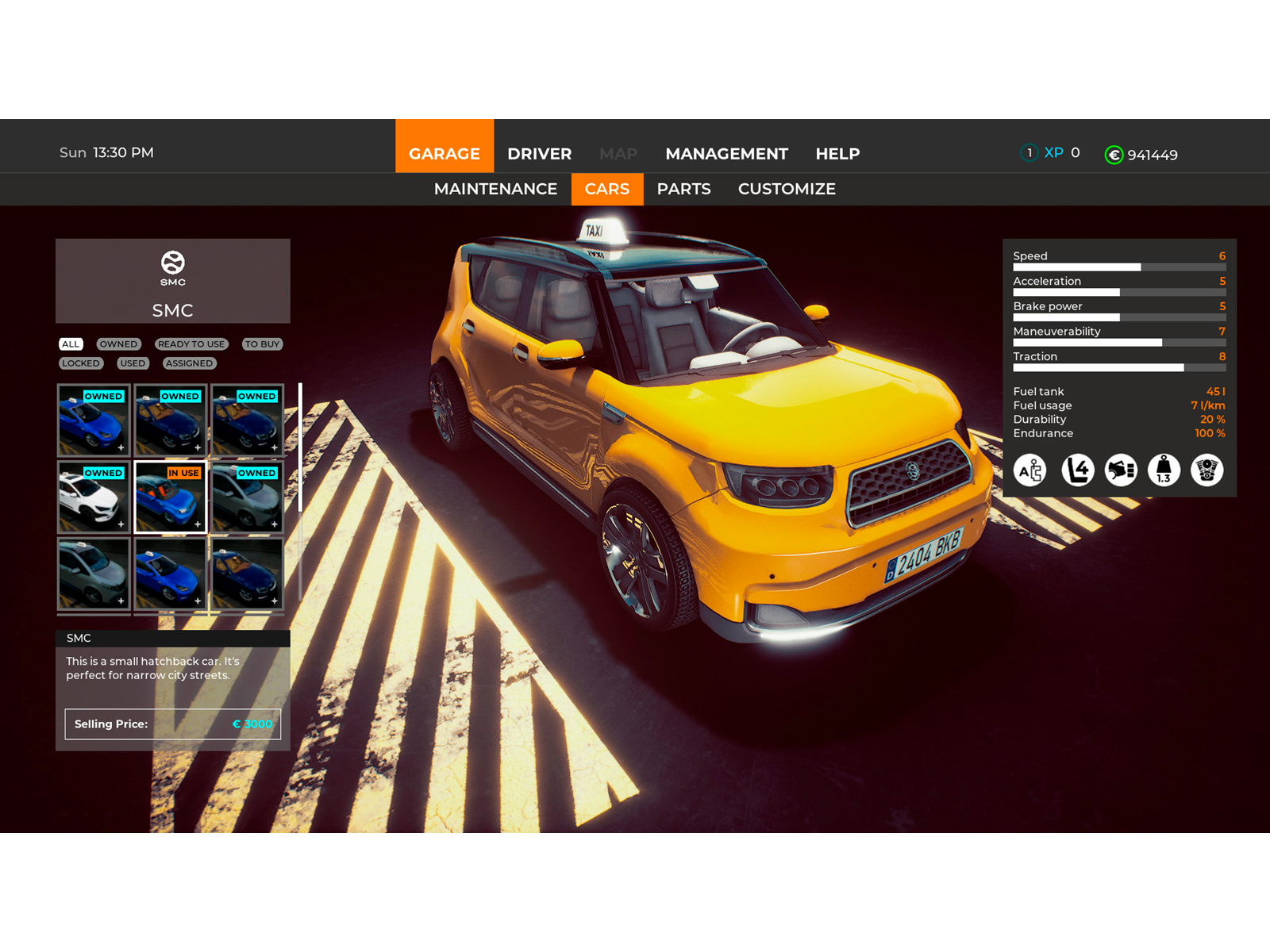The height and width of the screenshot is (952, 1270).
Task: Open the greyed-out MAP tab
Action: [x=618, y=154]
